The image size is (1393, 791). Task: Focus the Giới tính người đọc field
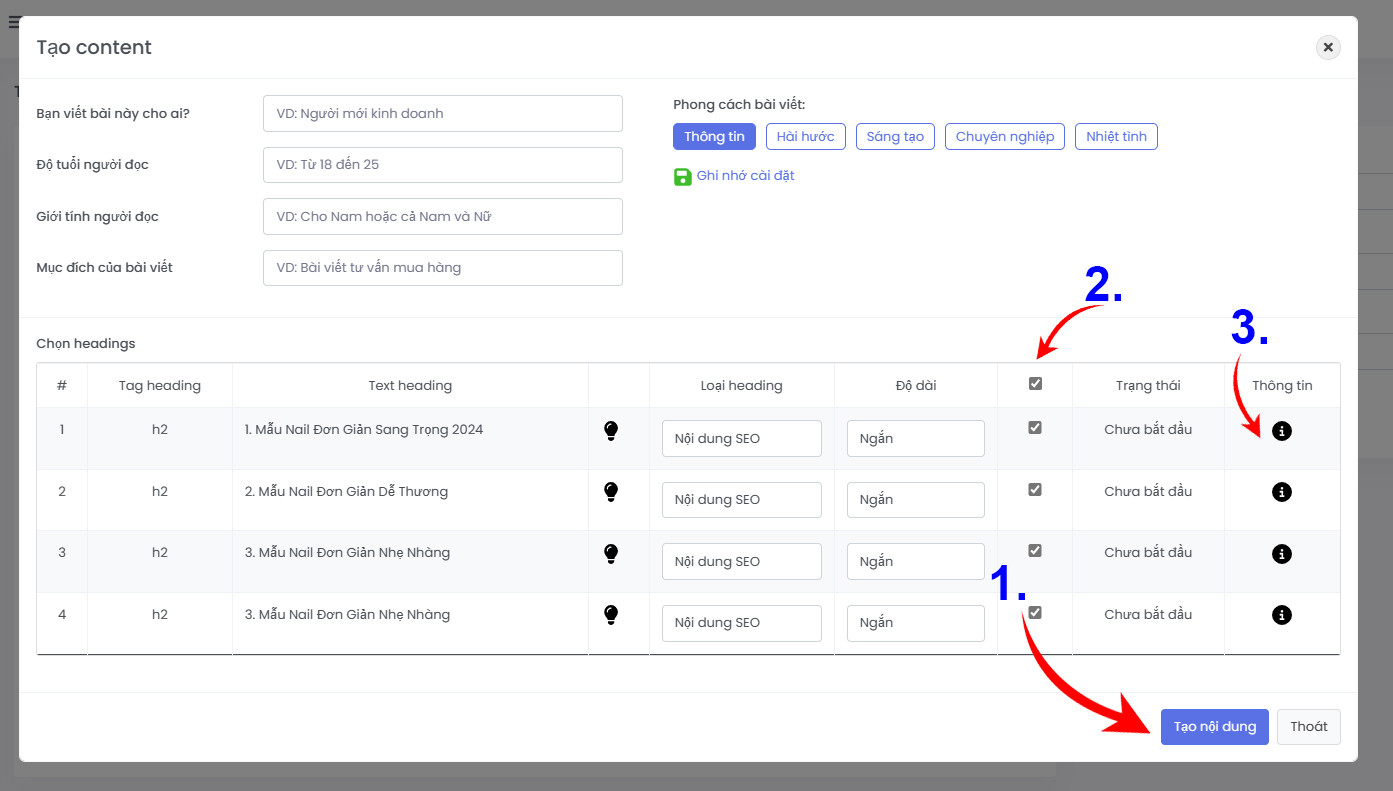443,217
